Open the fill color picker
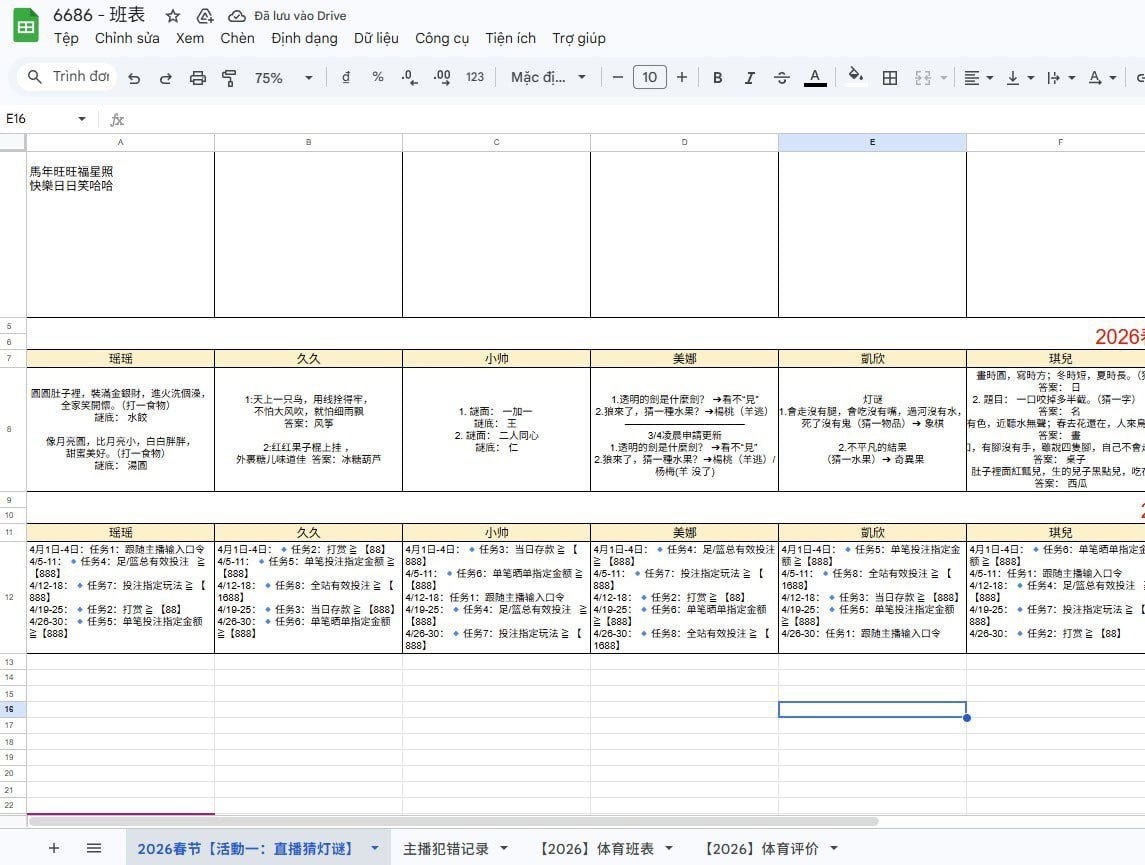 855,78
